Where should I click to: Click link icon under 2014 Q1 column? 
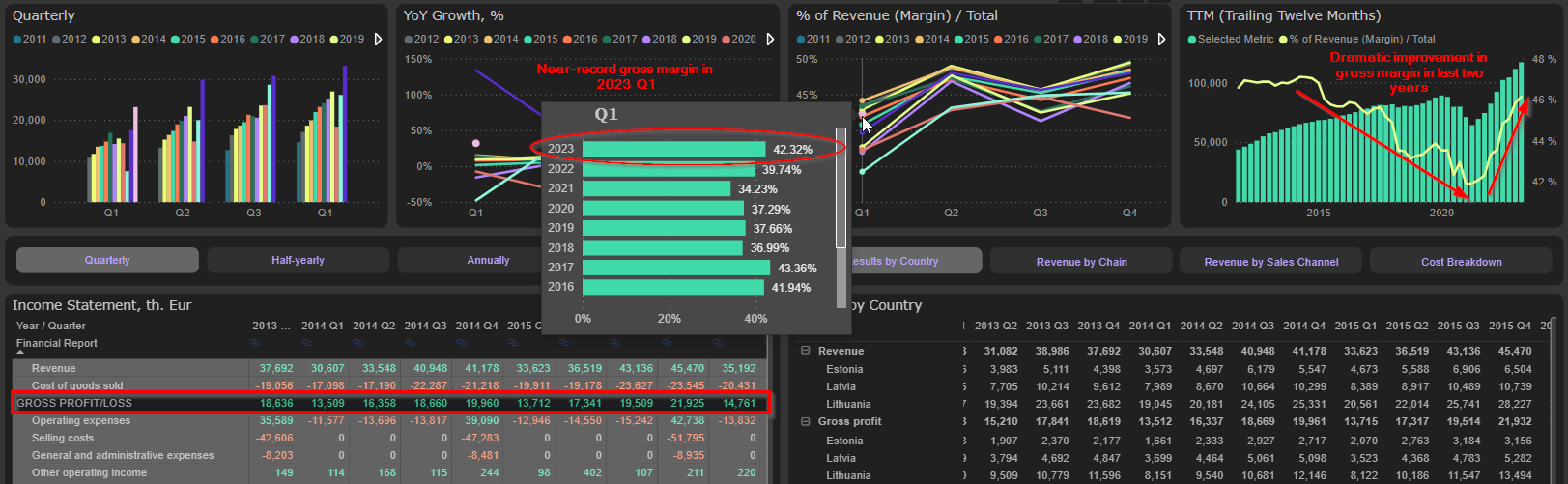pos(307,343)
